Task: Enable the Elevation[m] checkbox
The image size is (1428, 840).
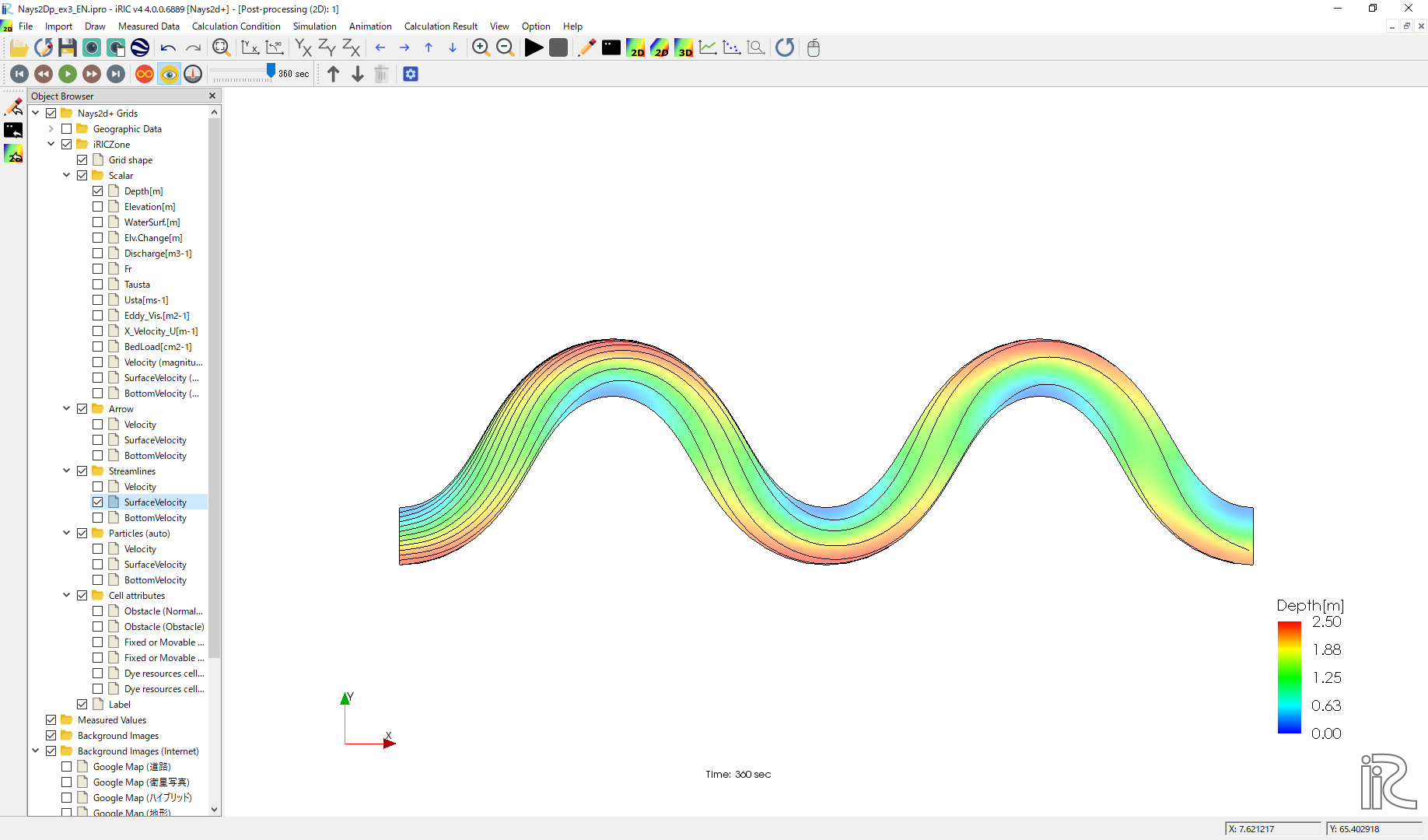Action: click(98, 207)
